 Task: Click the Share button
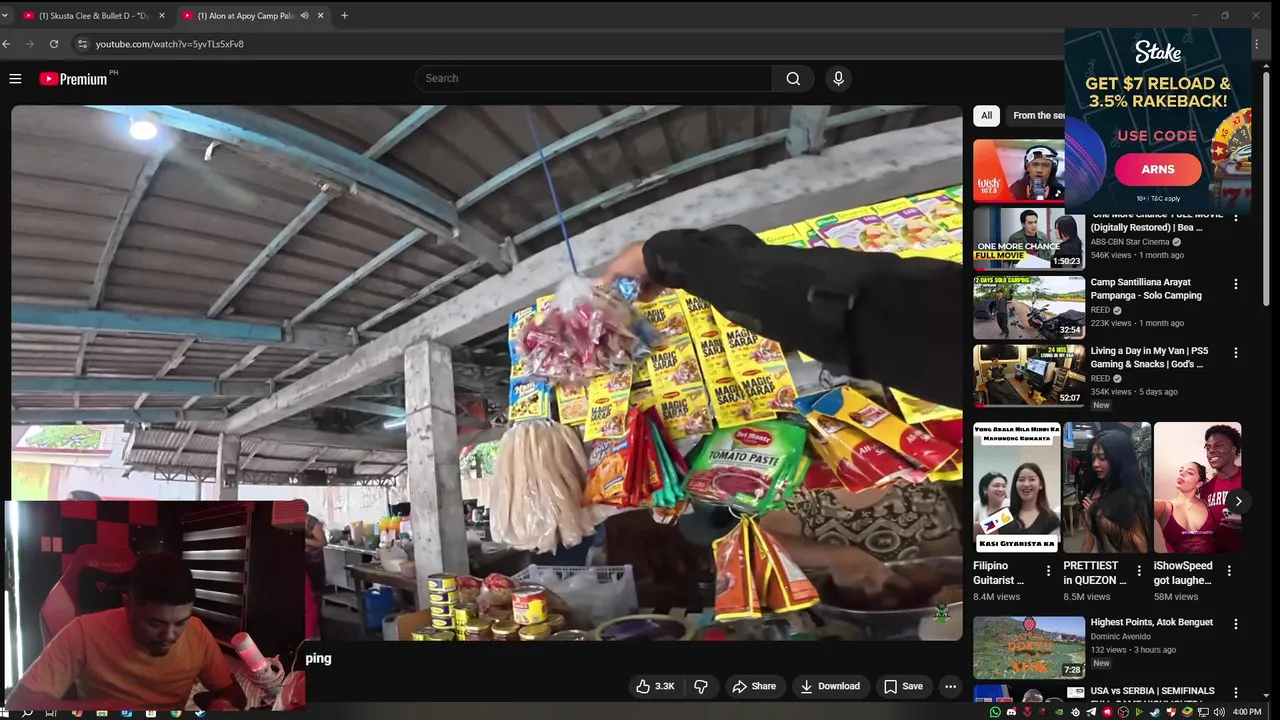tap(753, 686)
